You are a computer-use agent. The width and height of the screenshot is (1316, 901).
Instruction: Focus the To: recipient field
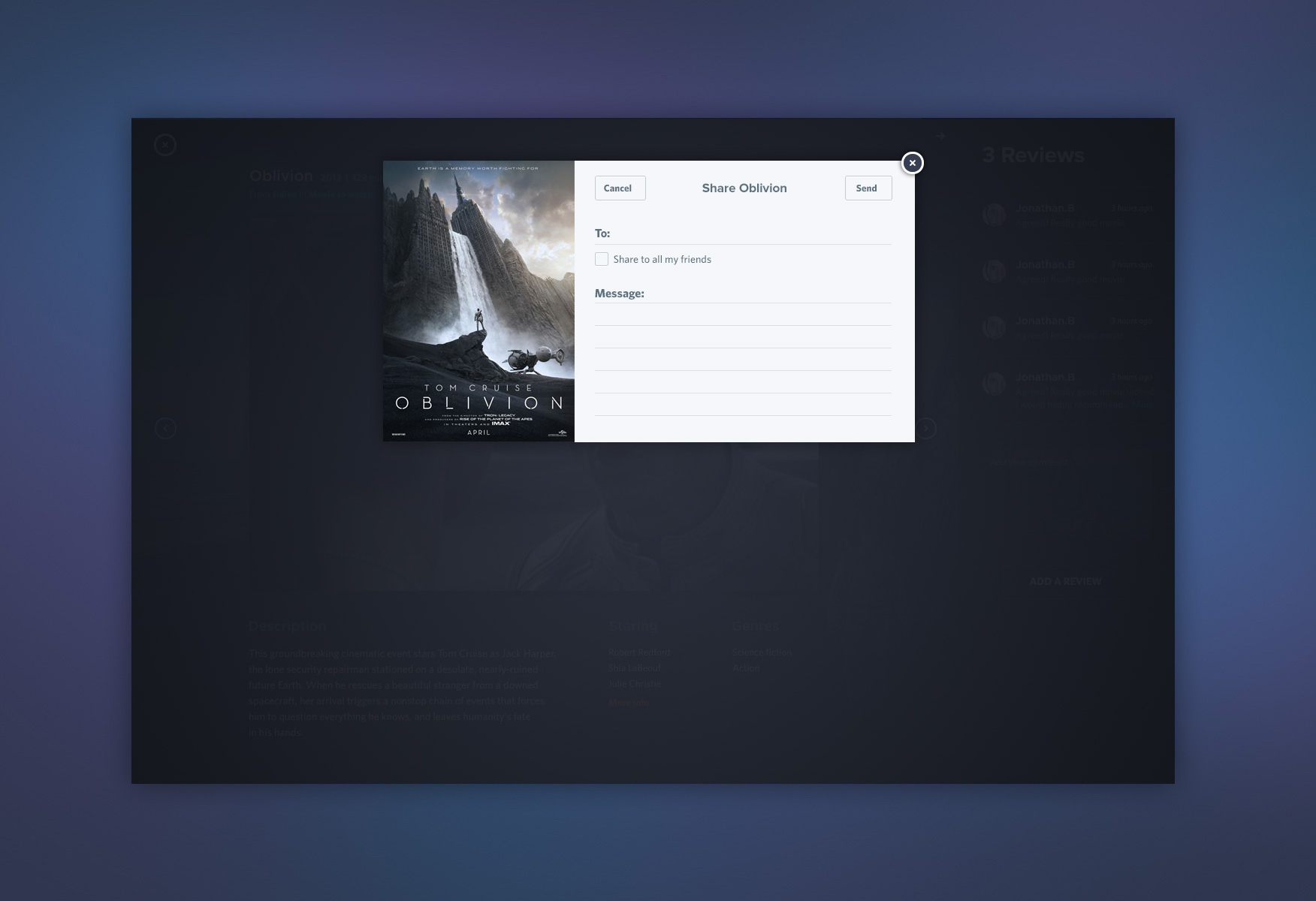coord(751,234)
